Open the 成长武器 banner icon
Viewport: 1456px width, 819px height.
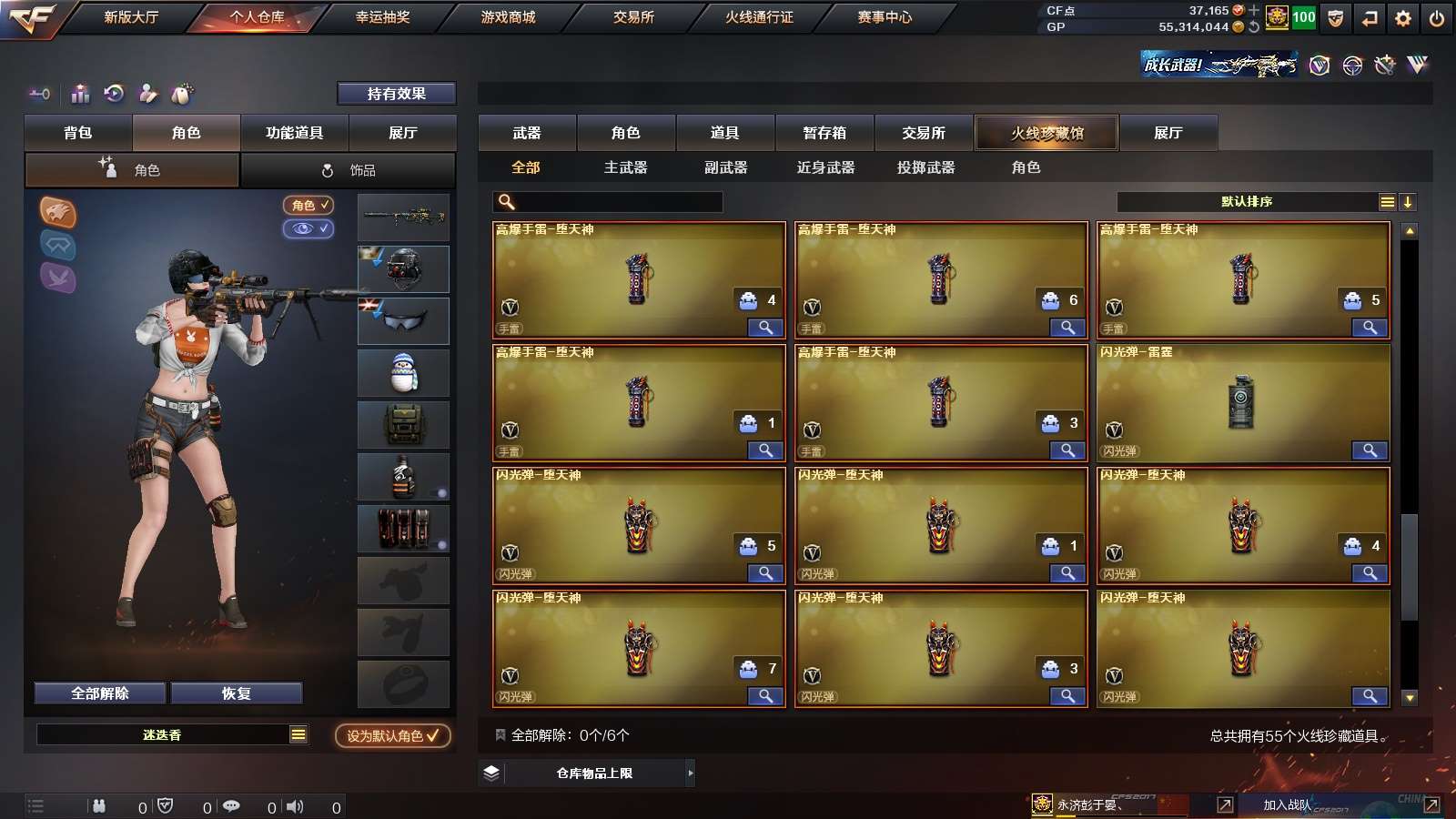[1219, 65]
